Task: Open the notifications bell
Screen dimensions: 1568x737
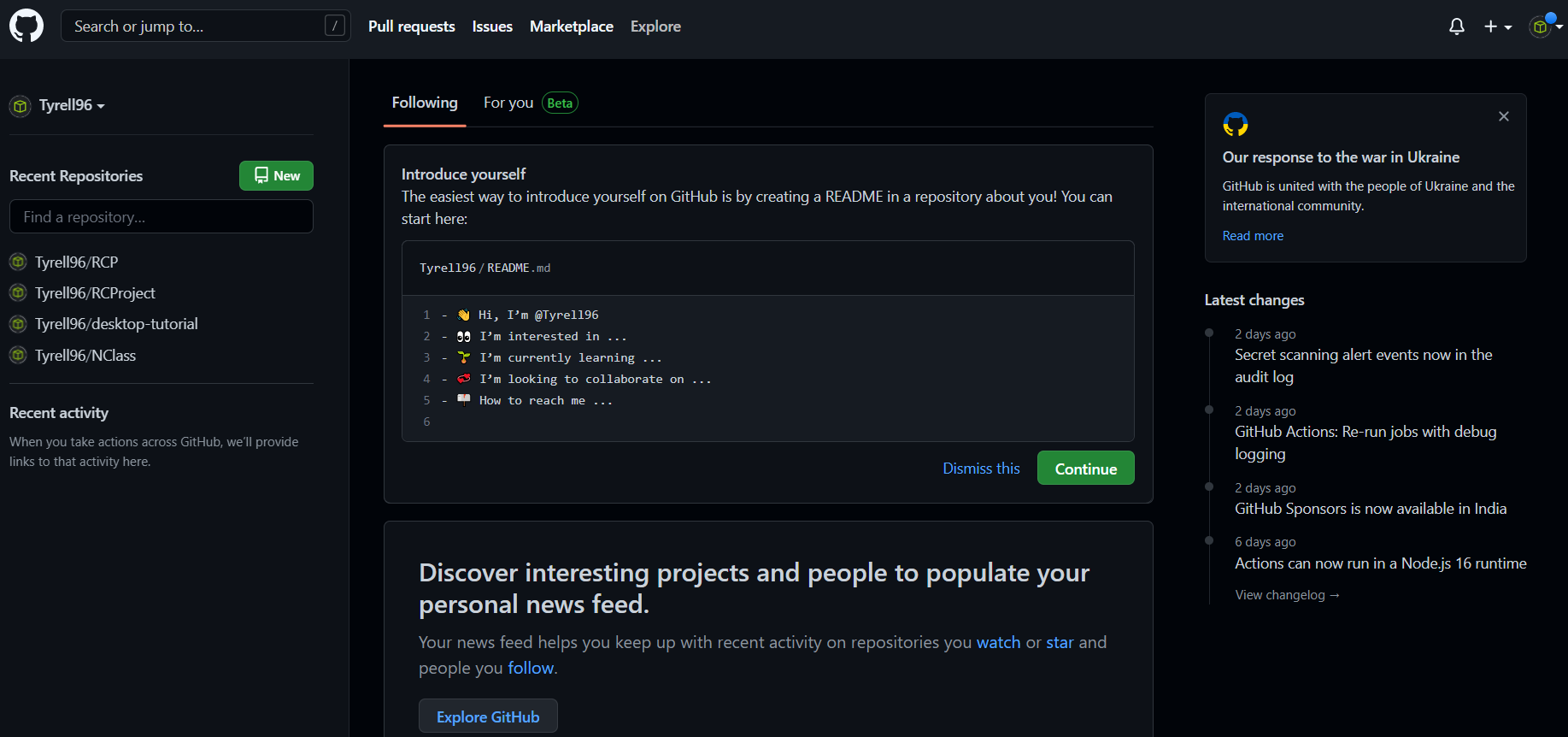Action: pos(1457,27)
